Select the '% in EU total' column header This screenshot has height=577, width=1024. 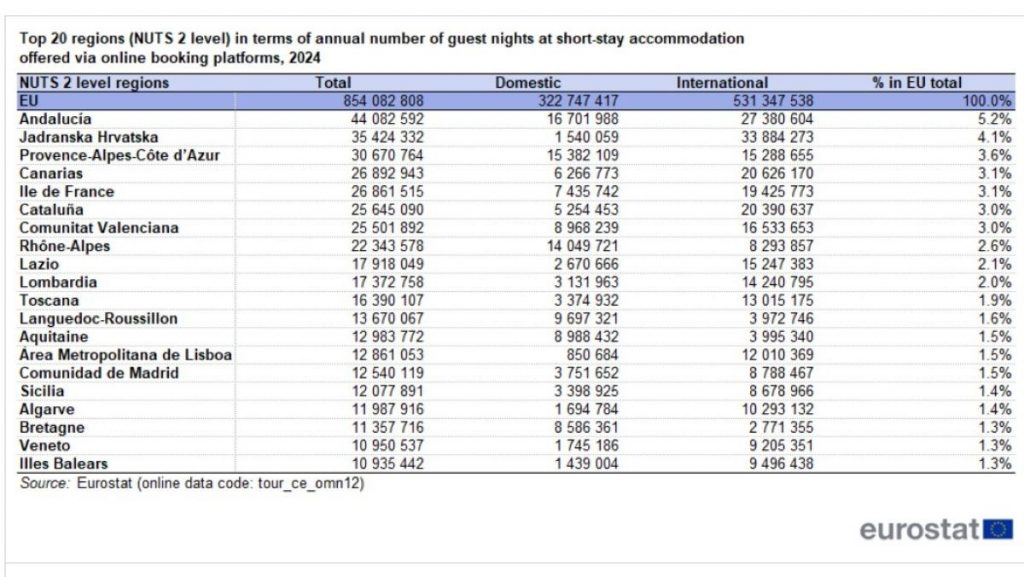(917, 83)
